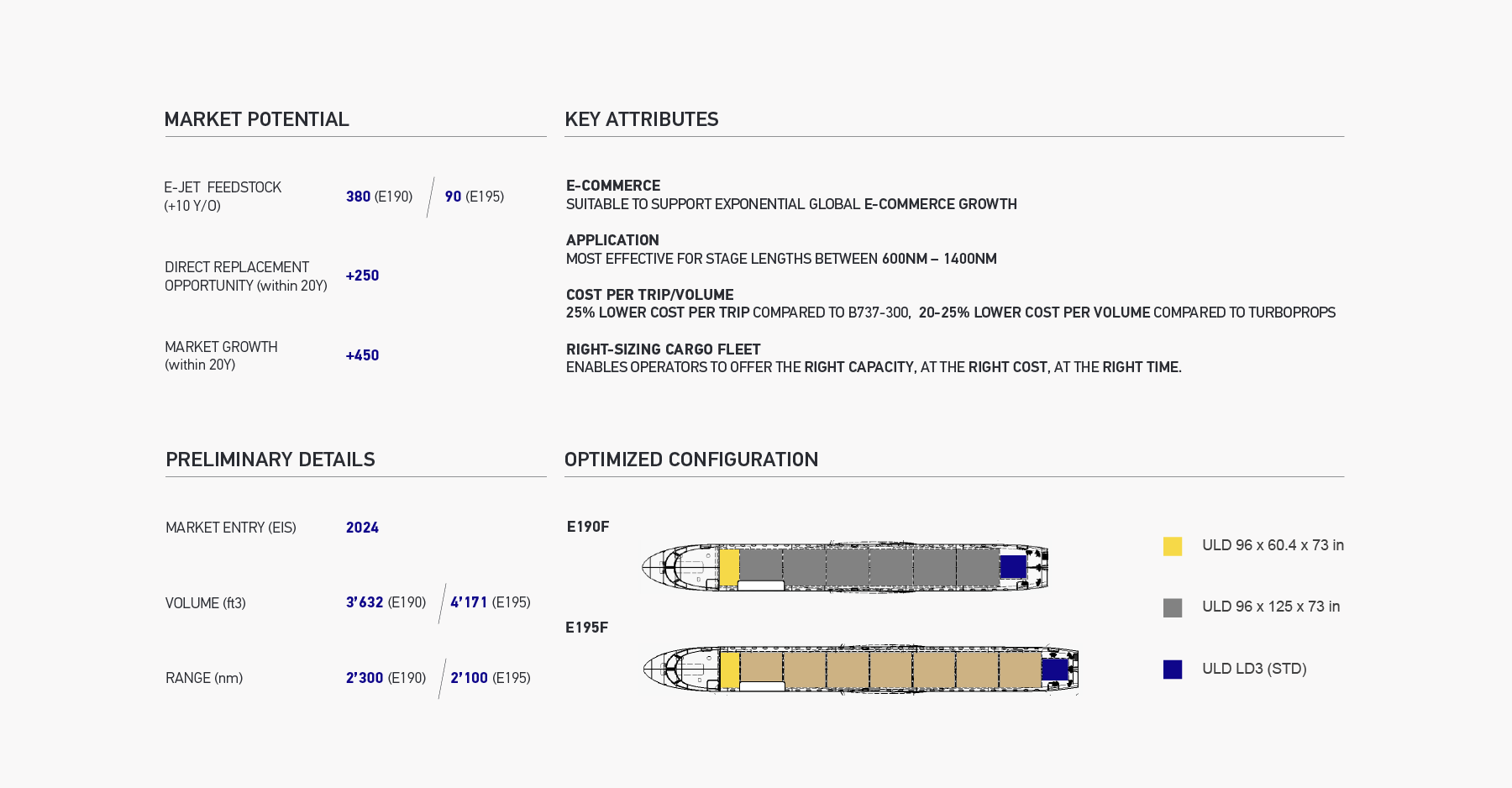
Task: Click the yellow container in the E190F diagram
Action: click(729, 567)
